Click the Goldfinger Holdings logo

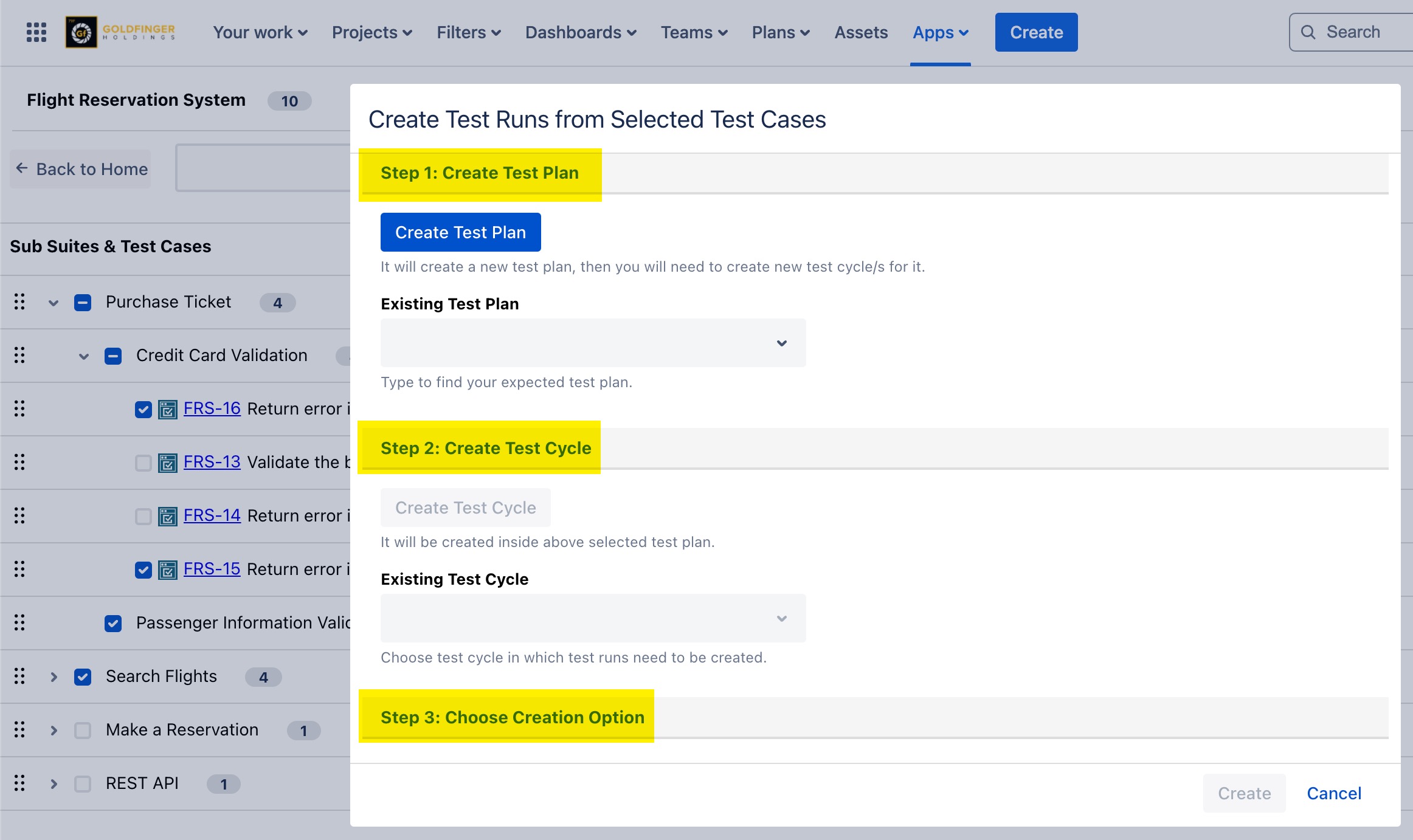coord(80,32)
